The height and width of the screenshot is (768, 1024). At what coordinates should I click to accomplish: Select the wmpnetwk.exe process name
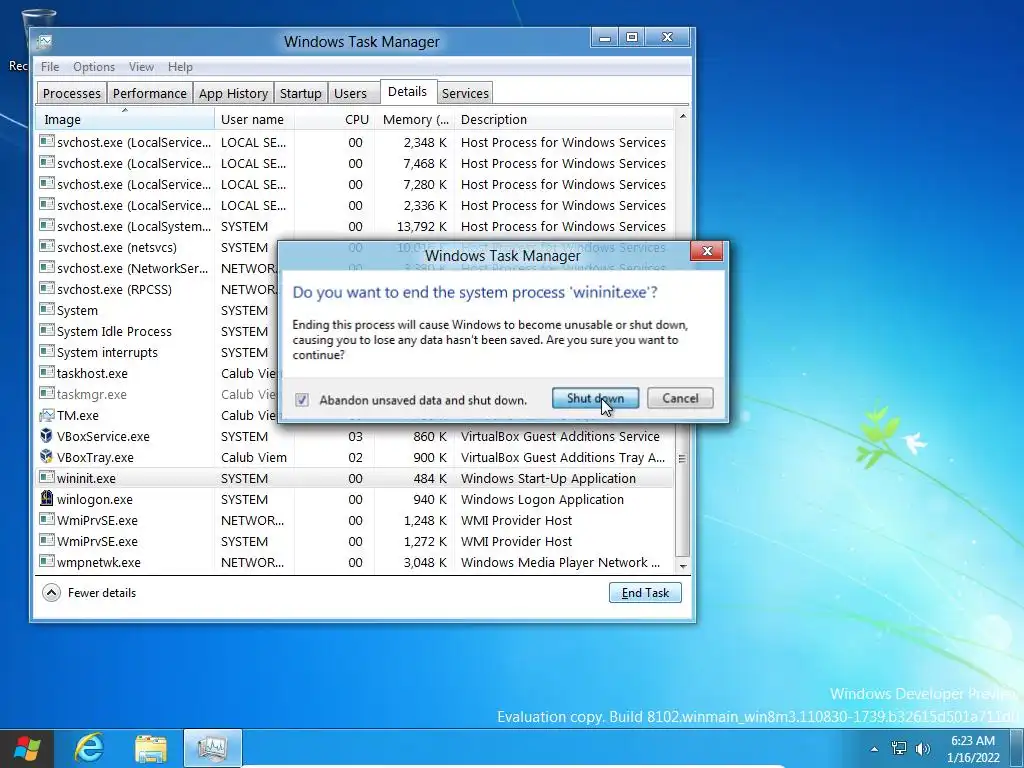(x=99, y=562)
